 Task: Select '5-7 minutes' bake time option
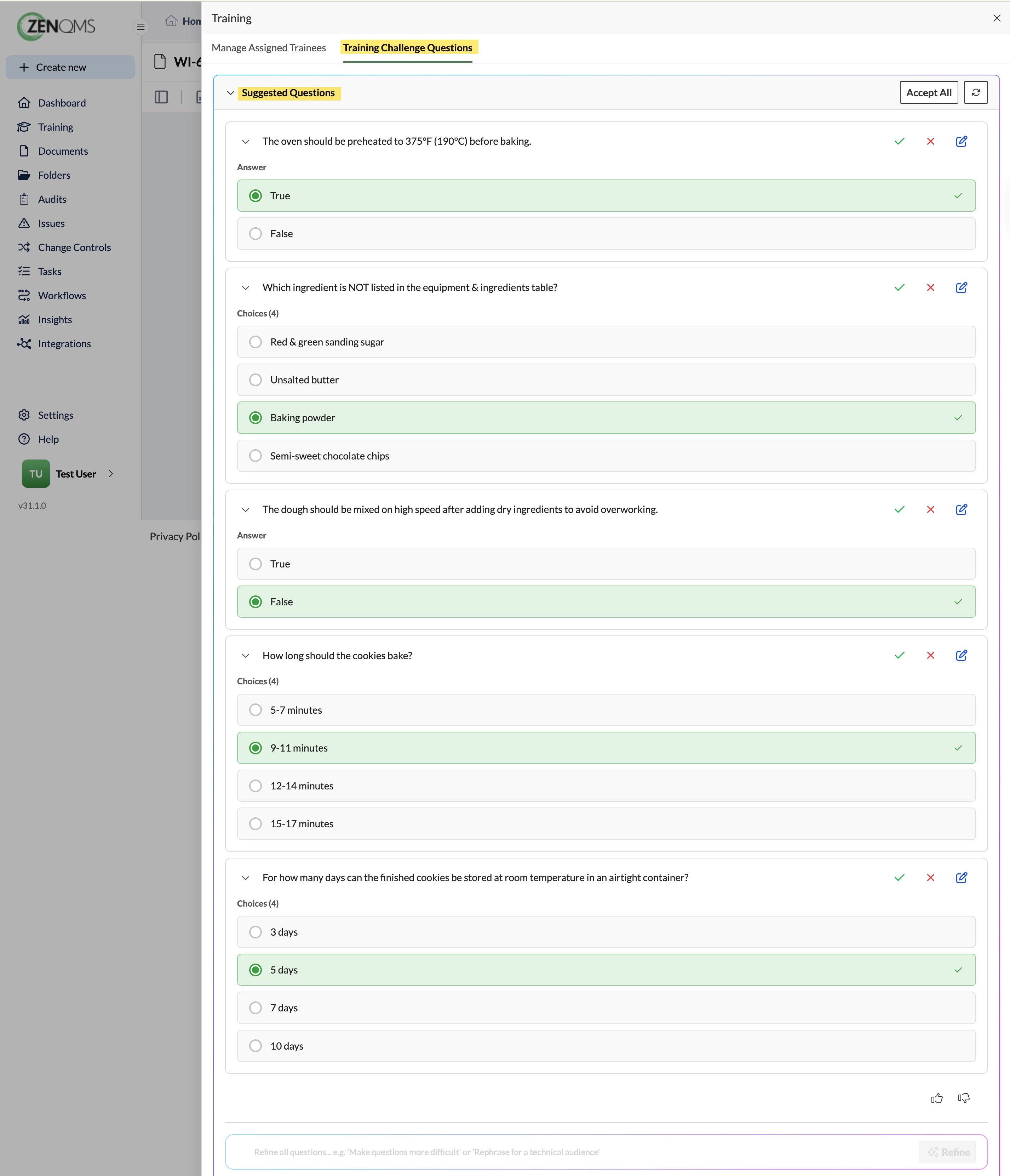(x=606, y=710)
